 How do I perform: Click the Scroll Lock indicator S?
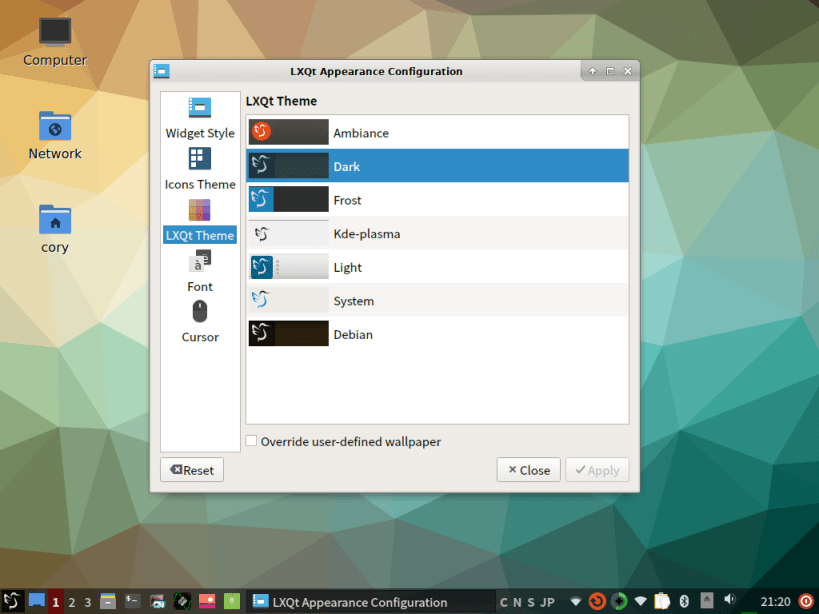[x=531, y=602]
